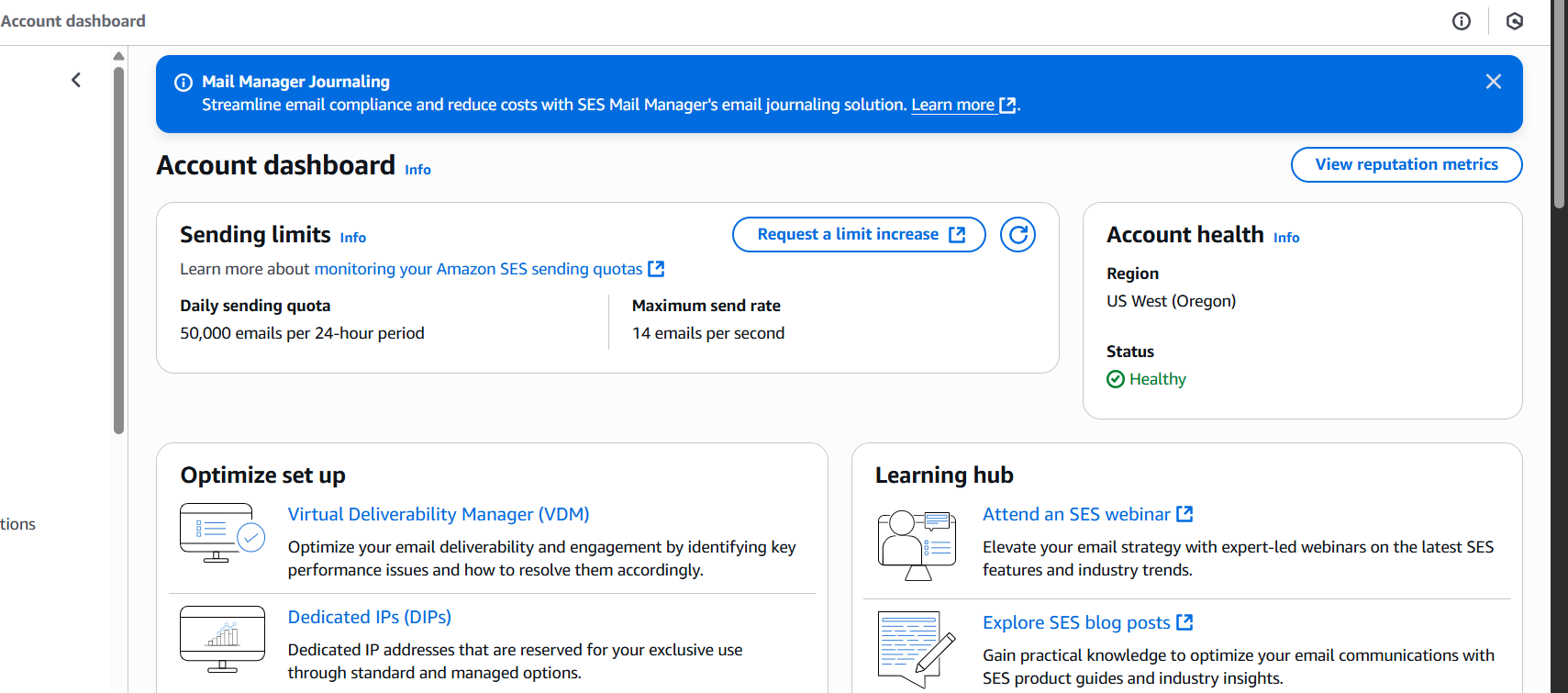Click the 50,000 emails per 24-hour period value

tap(302, 333)
